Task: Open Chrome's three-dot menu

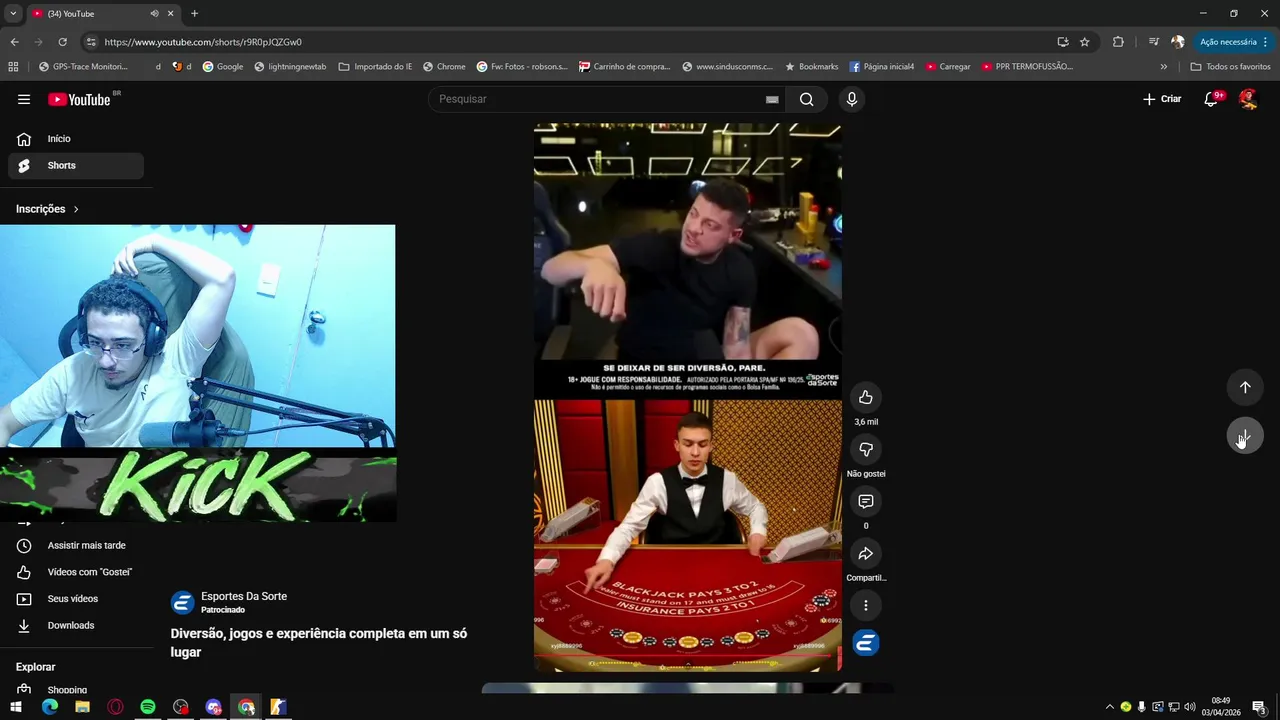Action: 1265,42
